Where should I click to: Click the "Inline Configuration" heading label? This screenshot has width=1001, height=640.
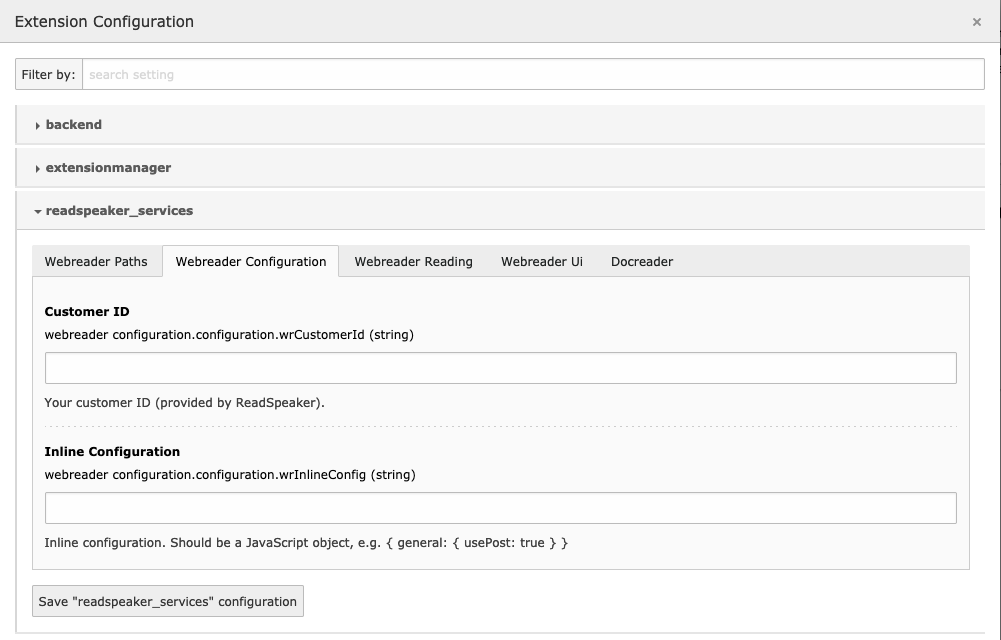[x=112, y=452]
